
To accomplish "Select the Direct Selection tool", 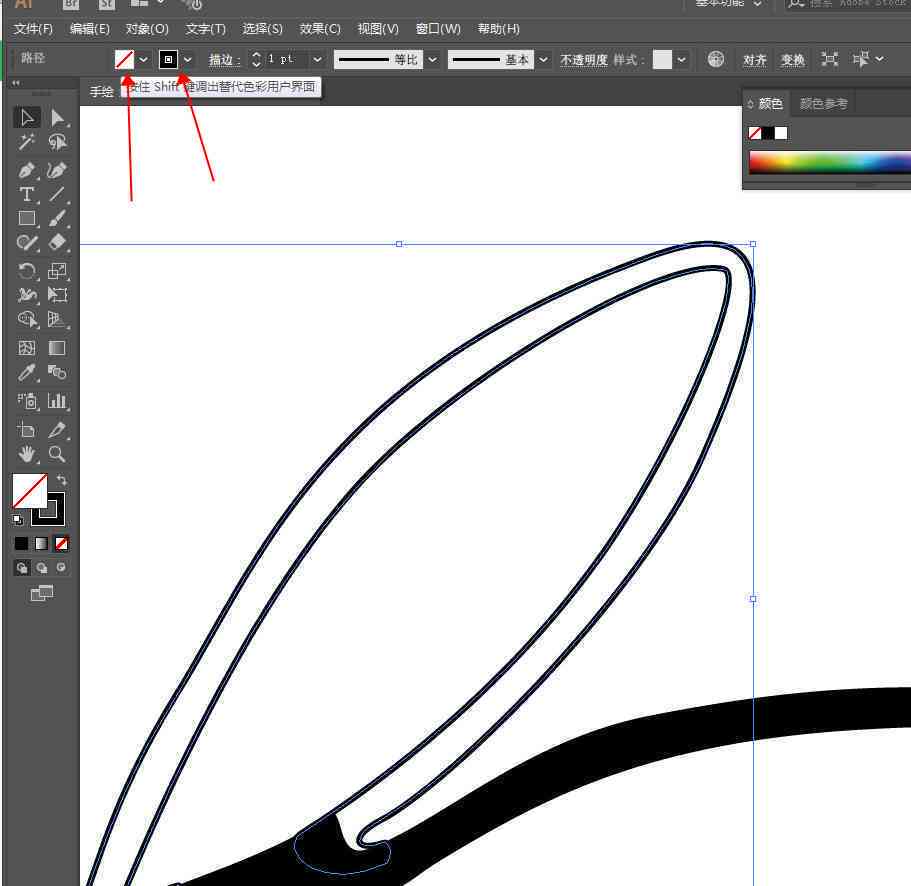I will 57,117.
